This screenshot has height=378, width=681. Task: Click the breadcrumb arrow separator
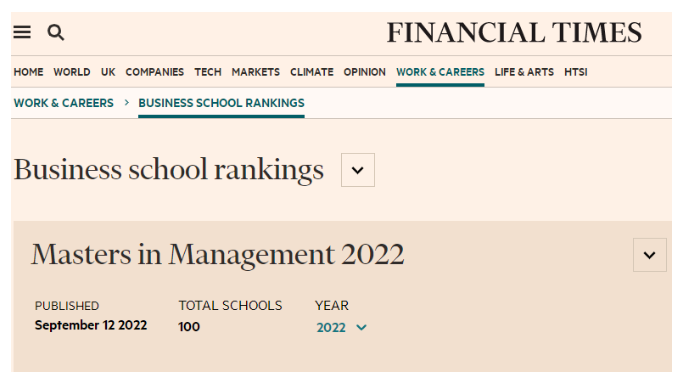126,103
